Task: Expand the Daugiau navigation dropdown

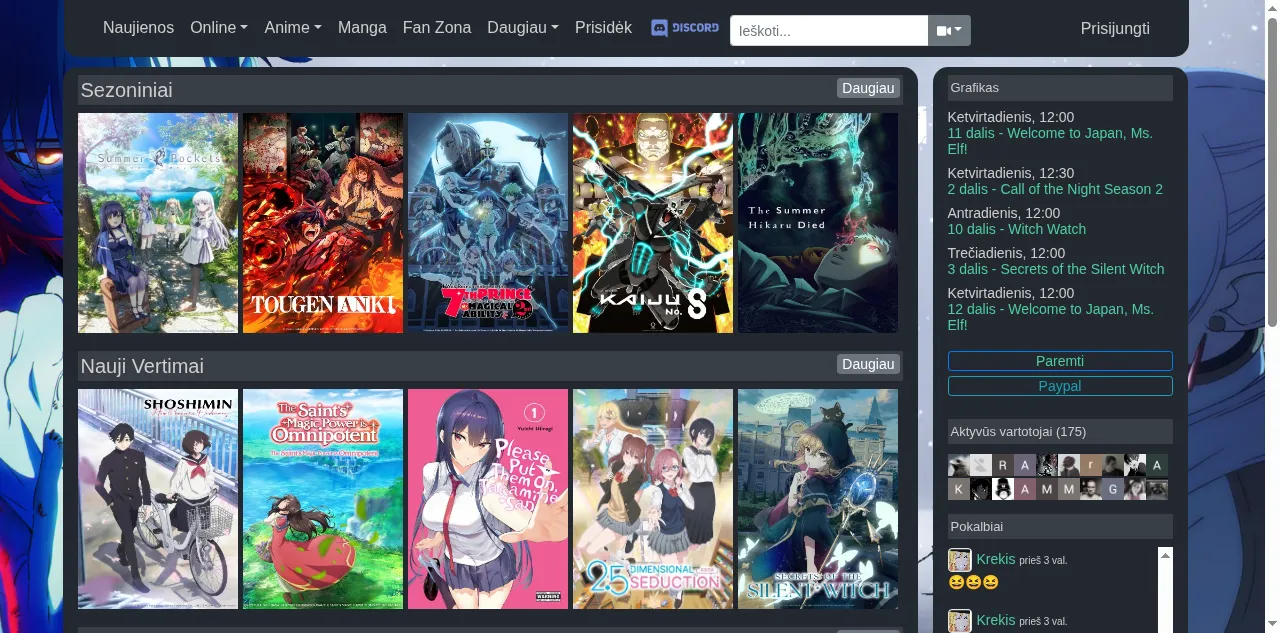Action: (x=523, y=28)
